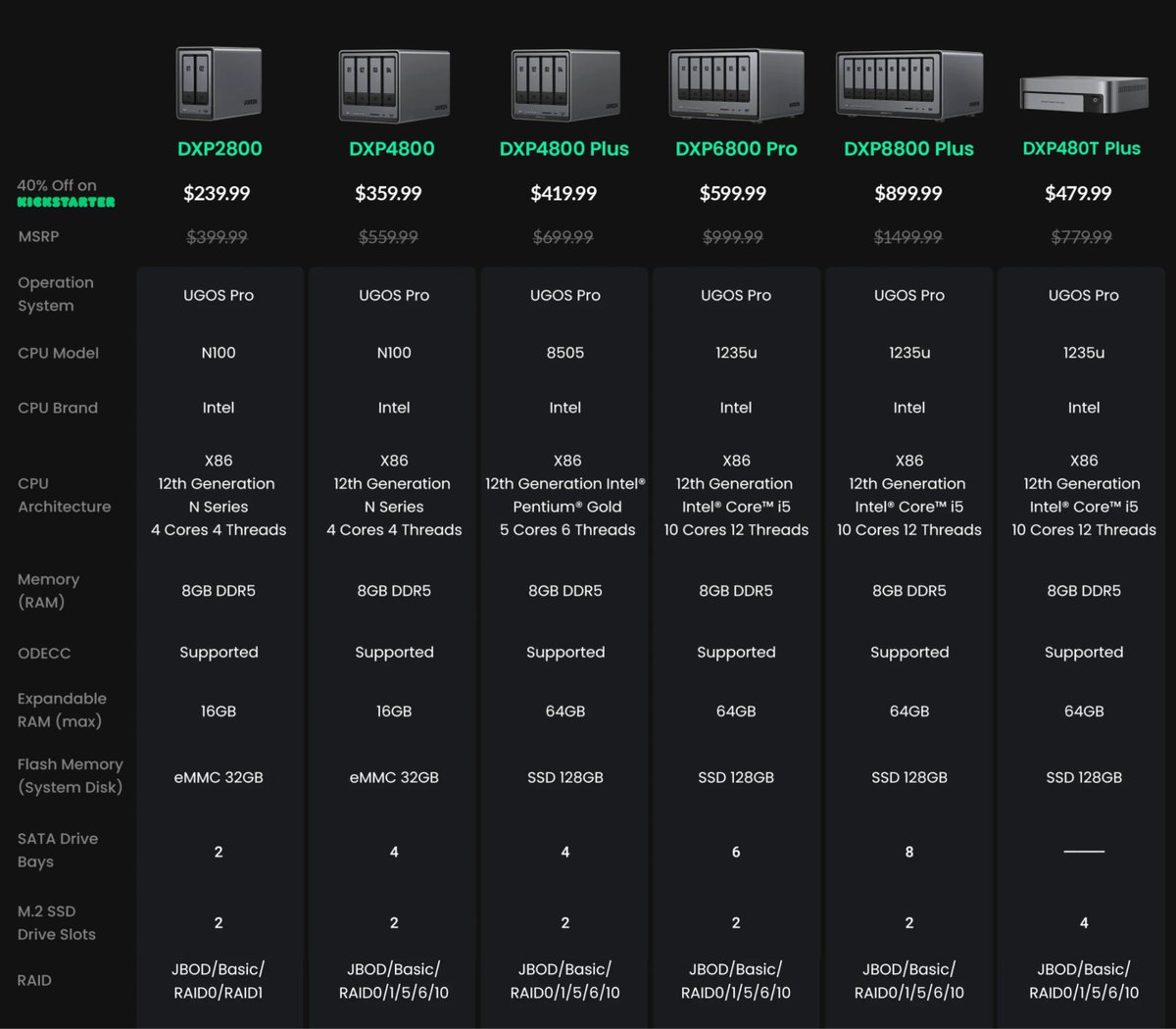Click the SATA Drive Bays row label
The width and height of the screenshot is (1176, 1029).
[58, 850]
